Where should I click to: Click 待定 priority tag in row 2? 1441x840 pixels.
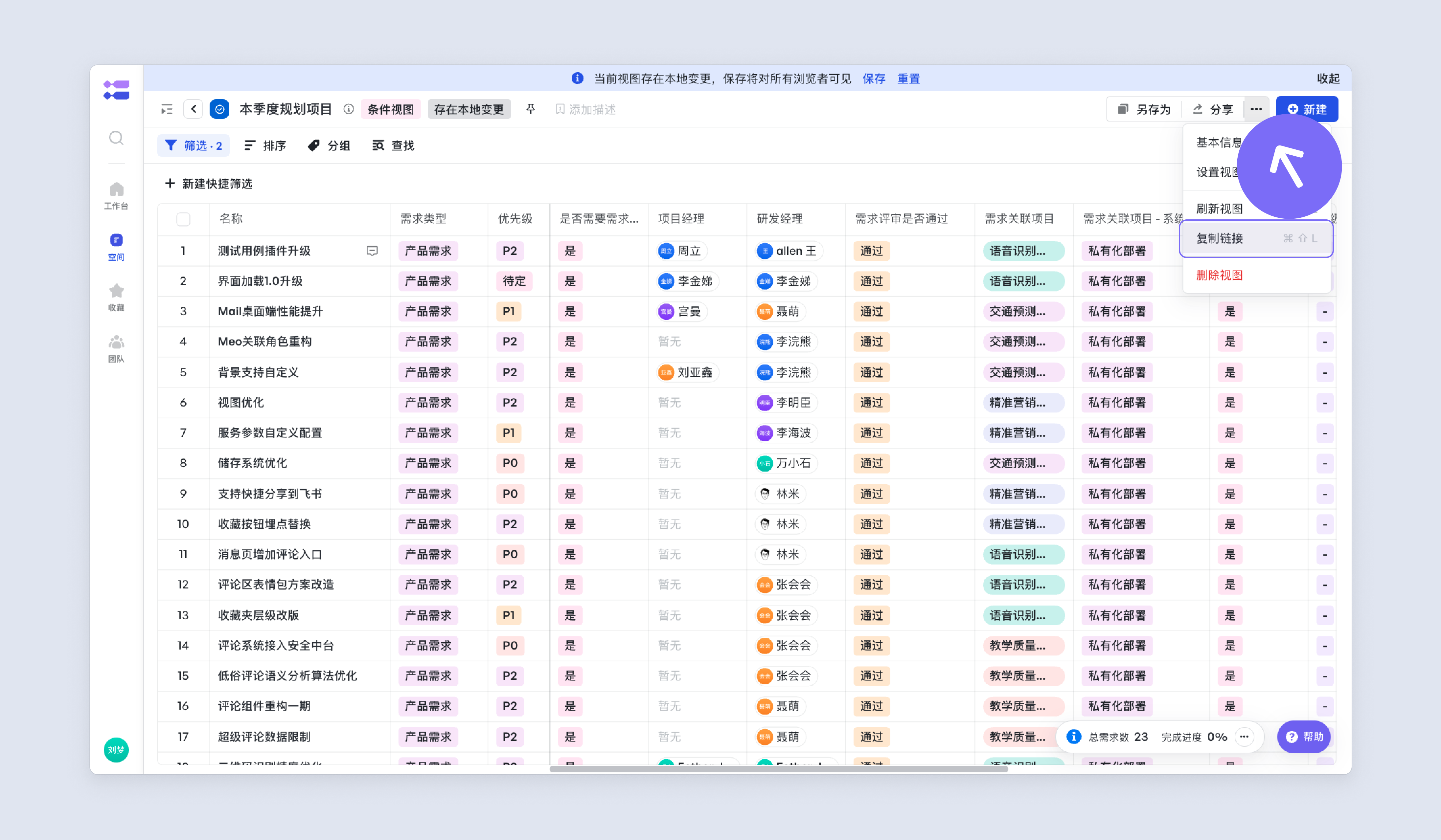(x=514, y=281)
